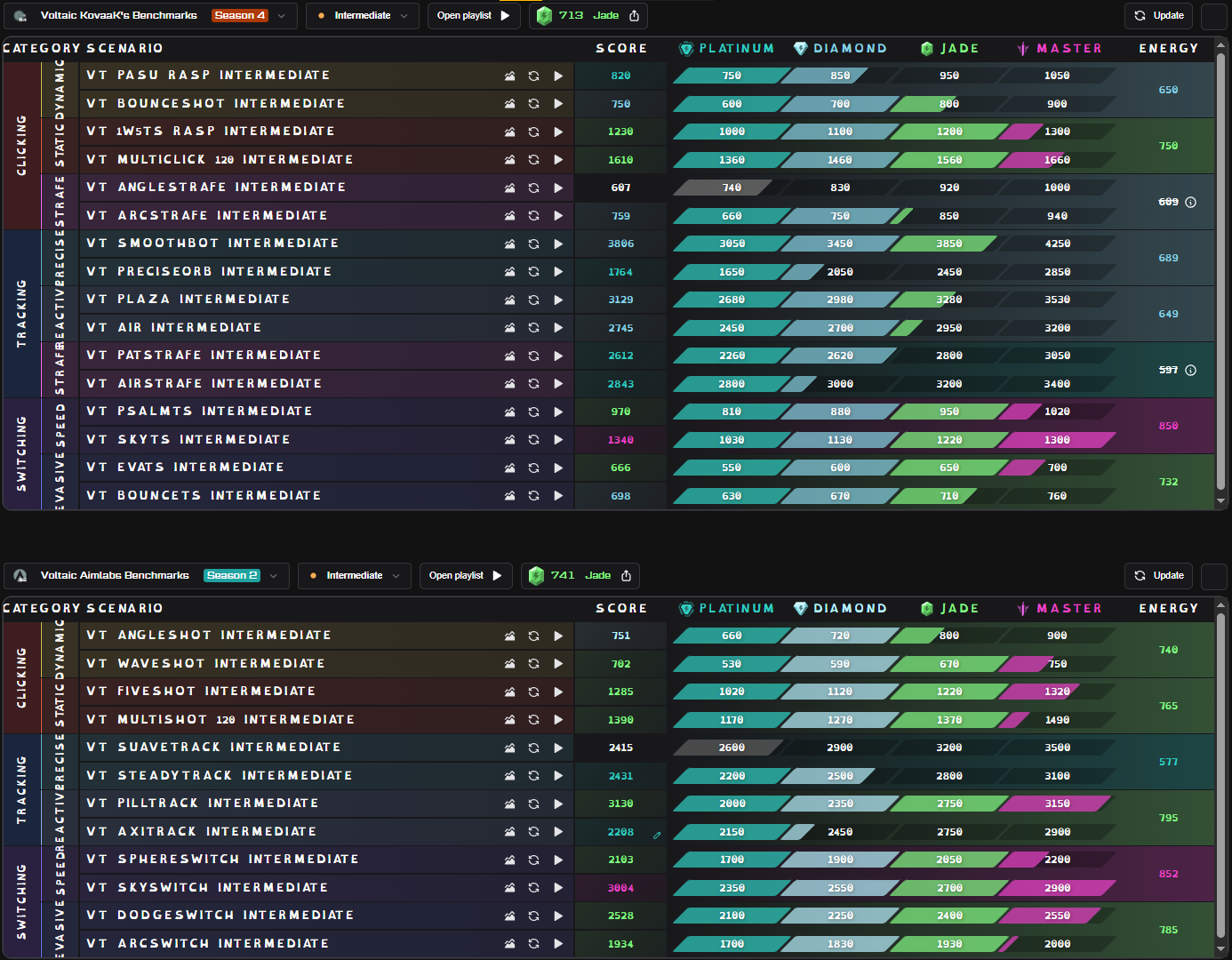This screenshot has width=1232, height=960.
Task: Show info for the 597 energy value
Action: pyautogui.click(x=1191, y=371)
